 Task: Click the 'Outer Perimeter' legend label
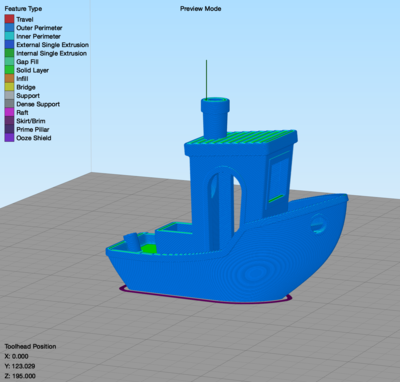39,28
